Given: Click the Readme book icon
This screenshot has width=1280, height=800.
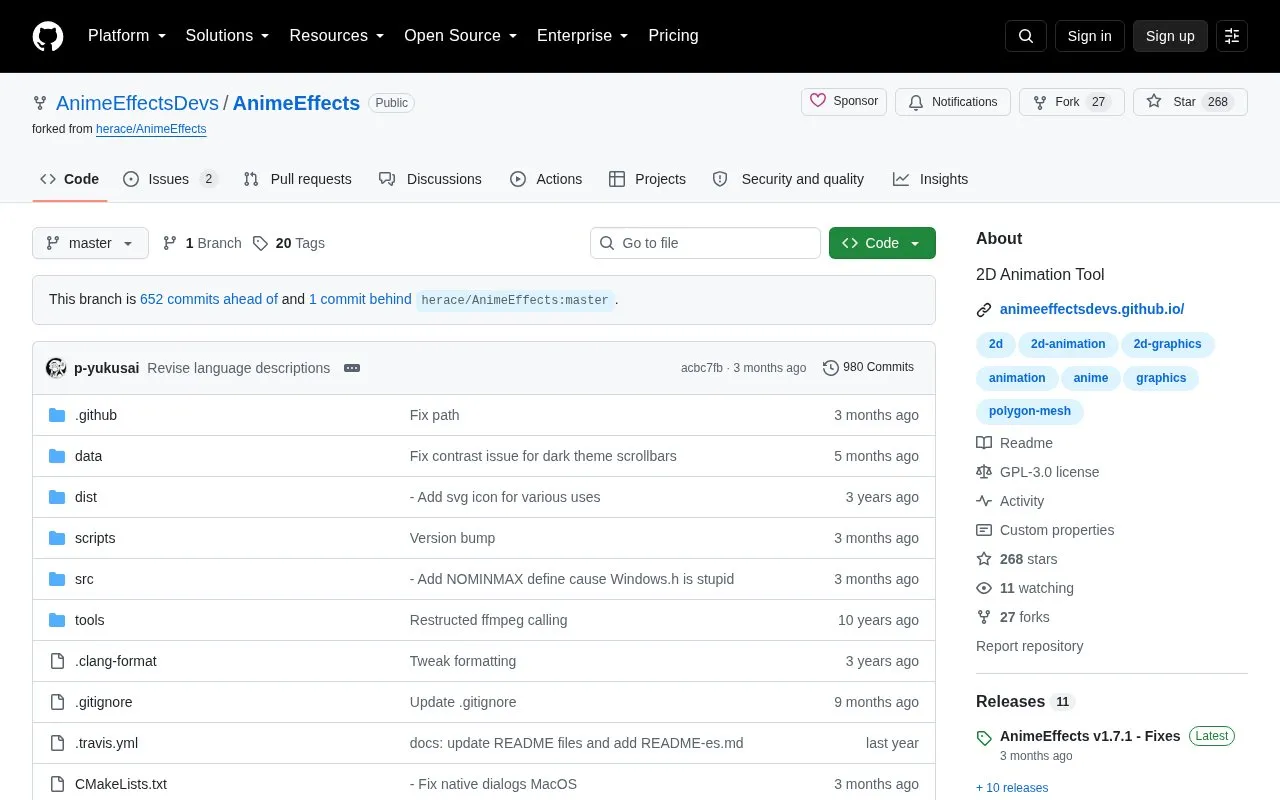Looking at the screenshot, I should 984,443.
